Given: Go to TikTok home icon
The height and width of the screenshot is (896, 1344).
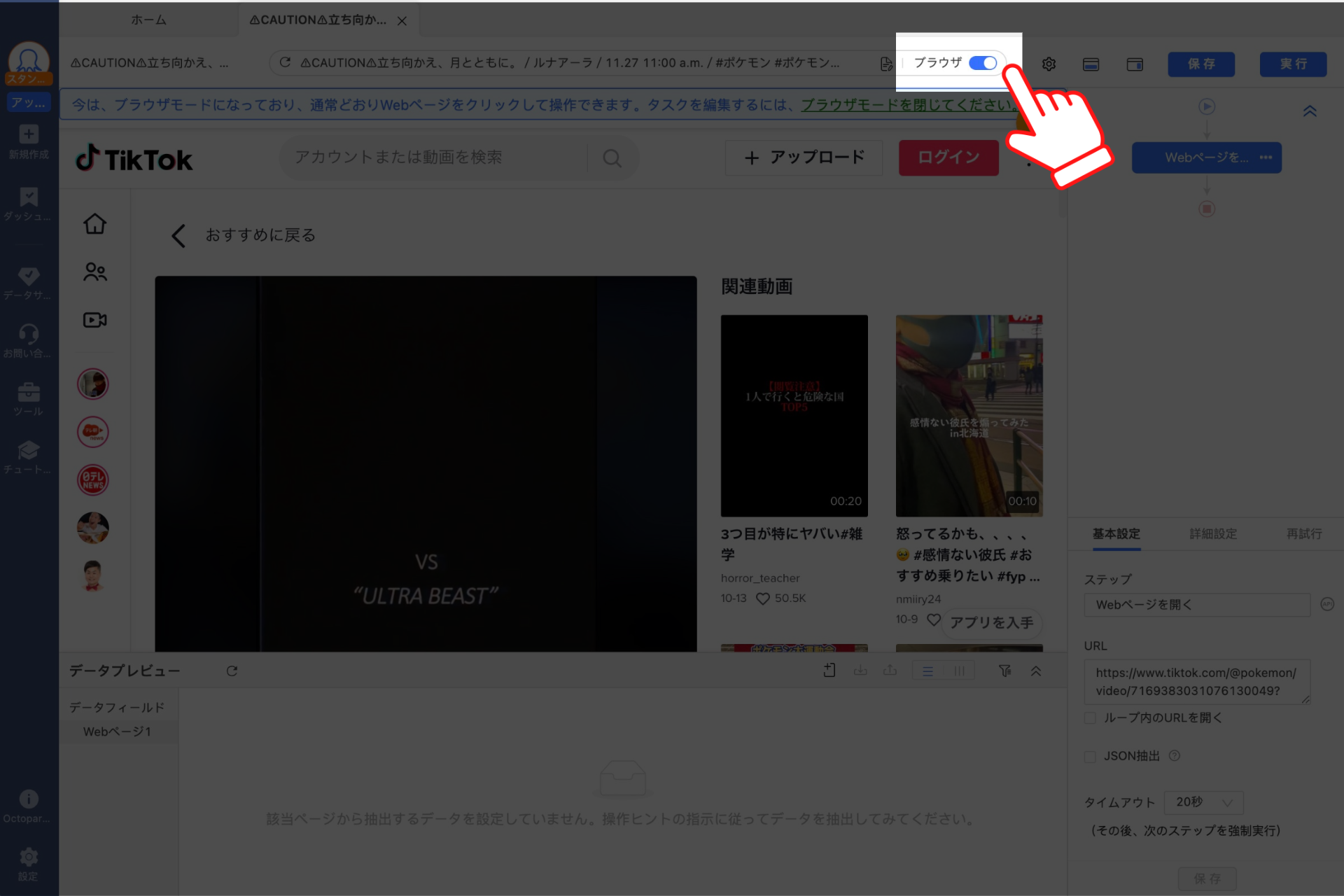Looking at the screenshot, I should (94, 224).
